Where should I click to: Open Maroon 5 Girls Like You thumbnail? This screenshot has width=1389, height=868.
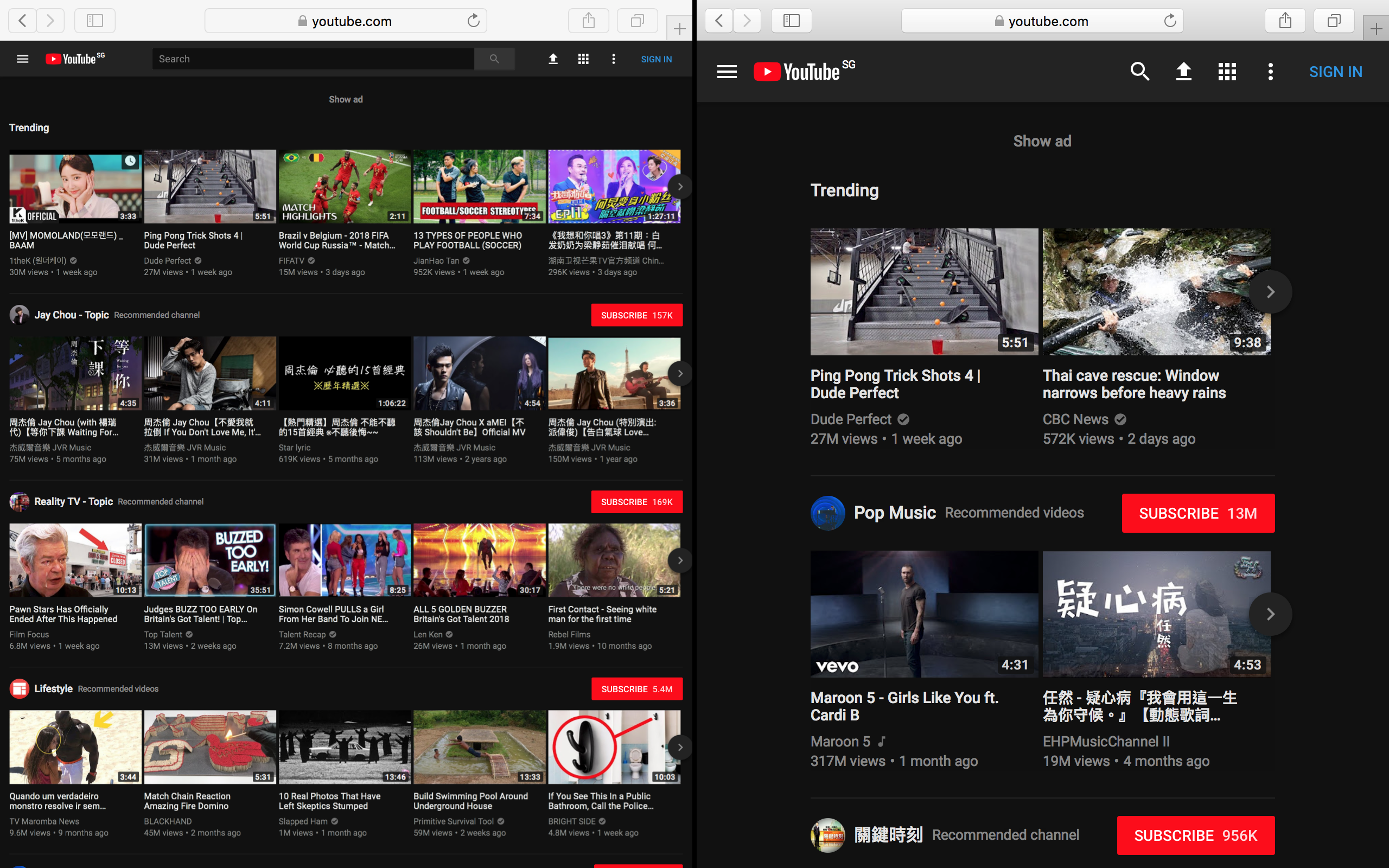(x=924, y=614)
